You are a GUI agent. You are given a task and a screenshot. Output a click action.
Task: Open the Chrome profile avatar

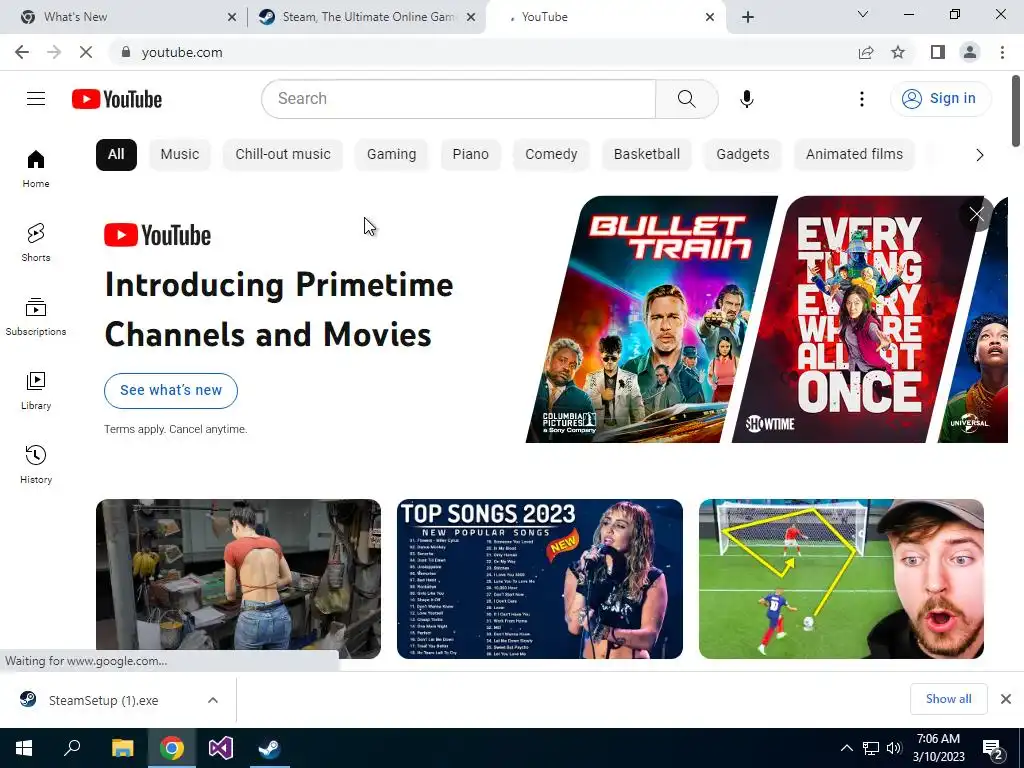click(x=970, y=52)
